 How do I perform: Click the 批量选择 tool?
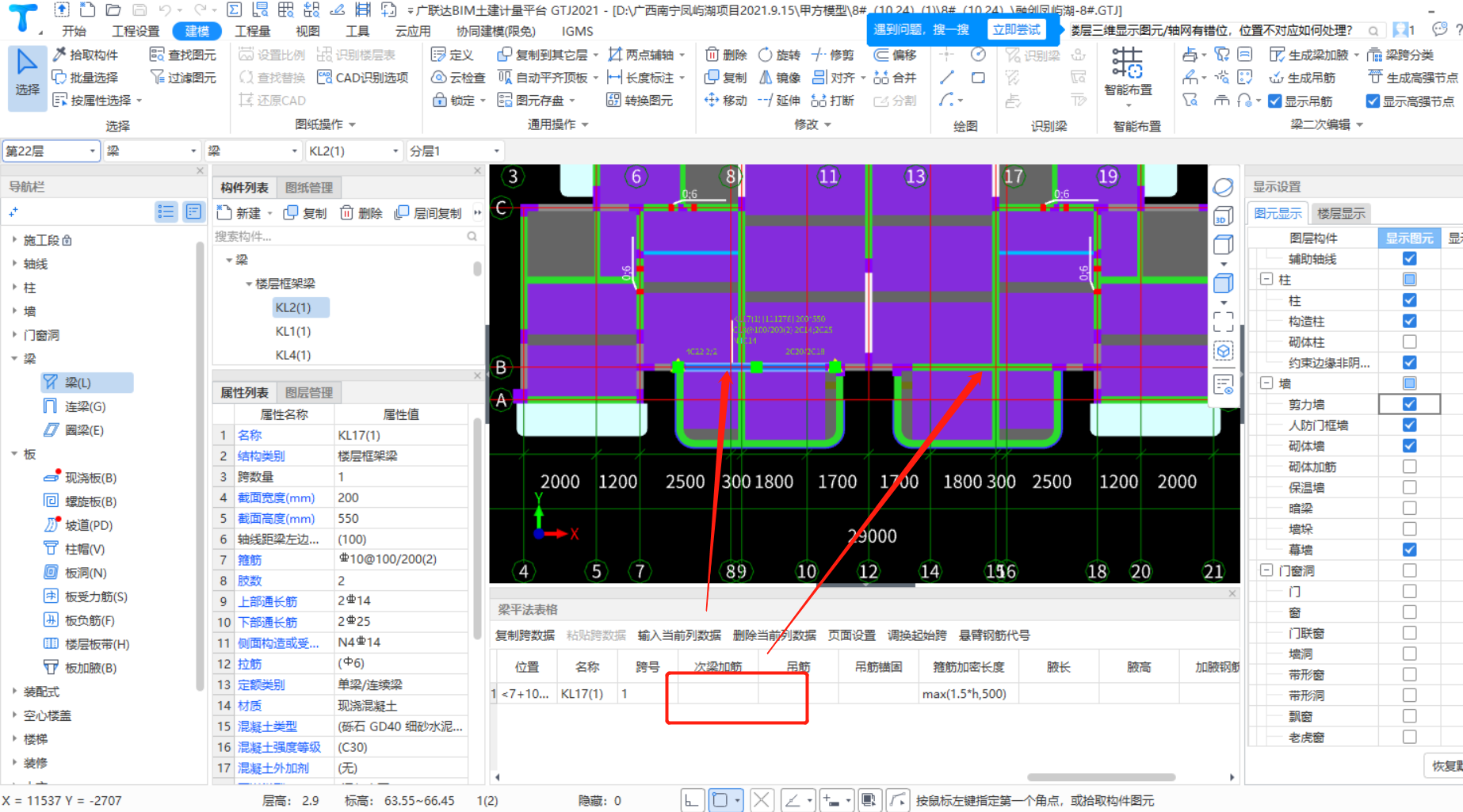(x=86, y=78)
